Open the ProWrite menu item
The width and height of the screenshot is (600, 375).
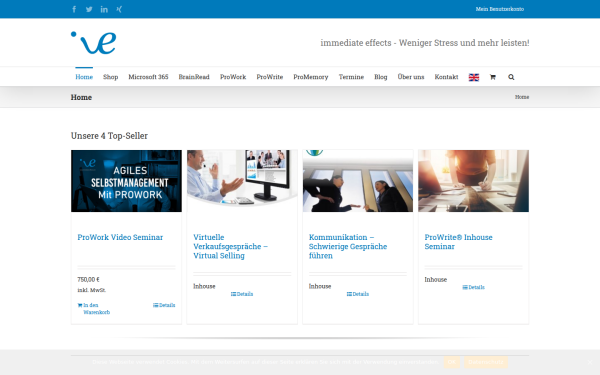(x=270, y=77)
